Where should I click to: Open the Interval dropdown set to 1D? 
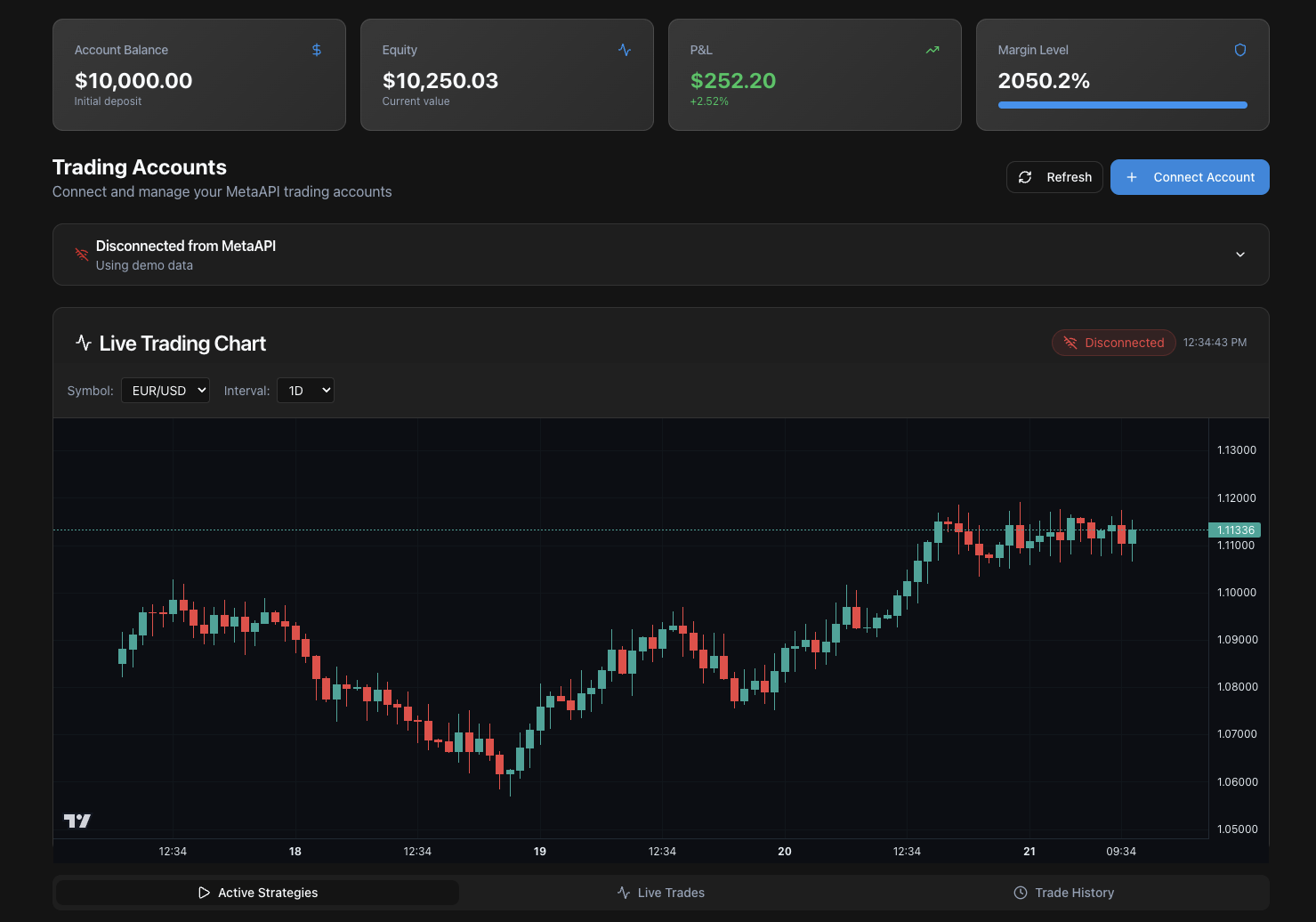(305, 390)
